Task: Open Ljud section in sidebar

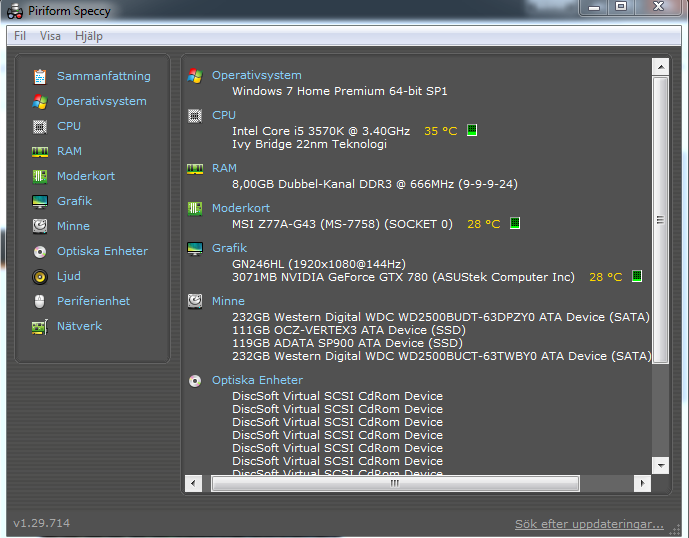Action: point(69,276)
